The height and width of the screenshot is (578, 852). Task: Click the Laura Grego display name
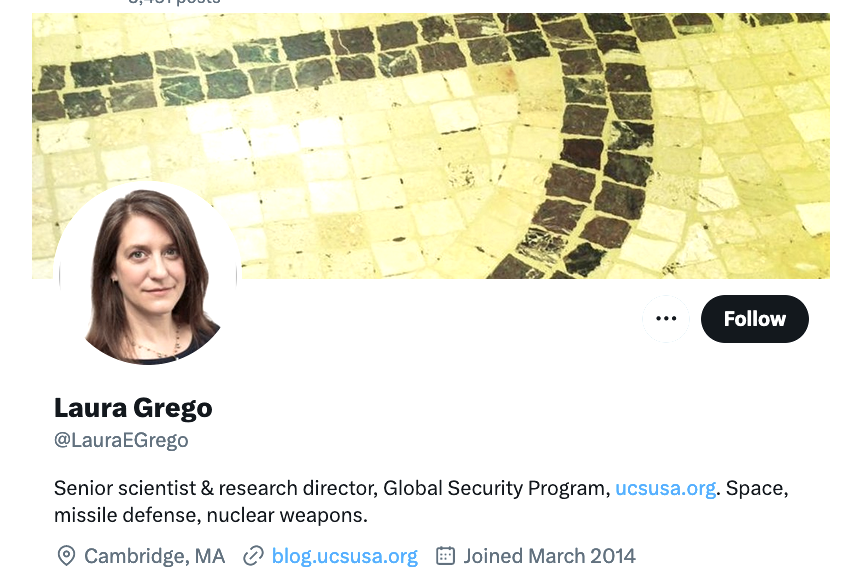click(133, 407)
